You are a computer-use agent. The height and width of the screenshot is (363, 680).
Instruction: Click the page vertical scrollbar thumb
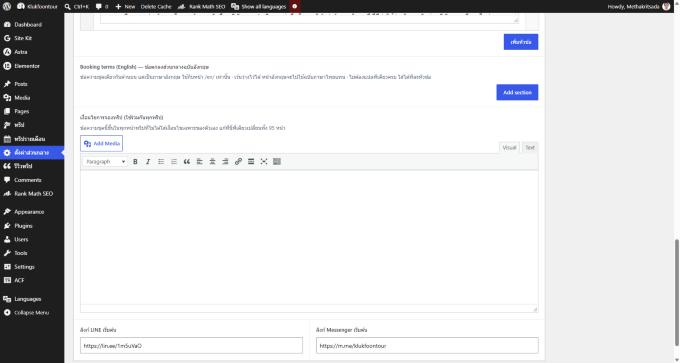pyautogui.click(x=677, y=293)
